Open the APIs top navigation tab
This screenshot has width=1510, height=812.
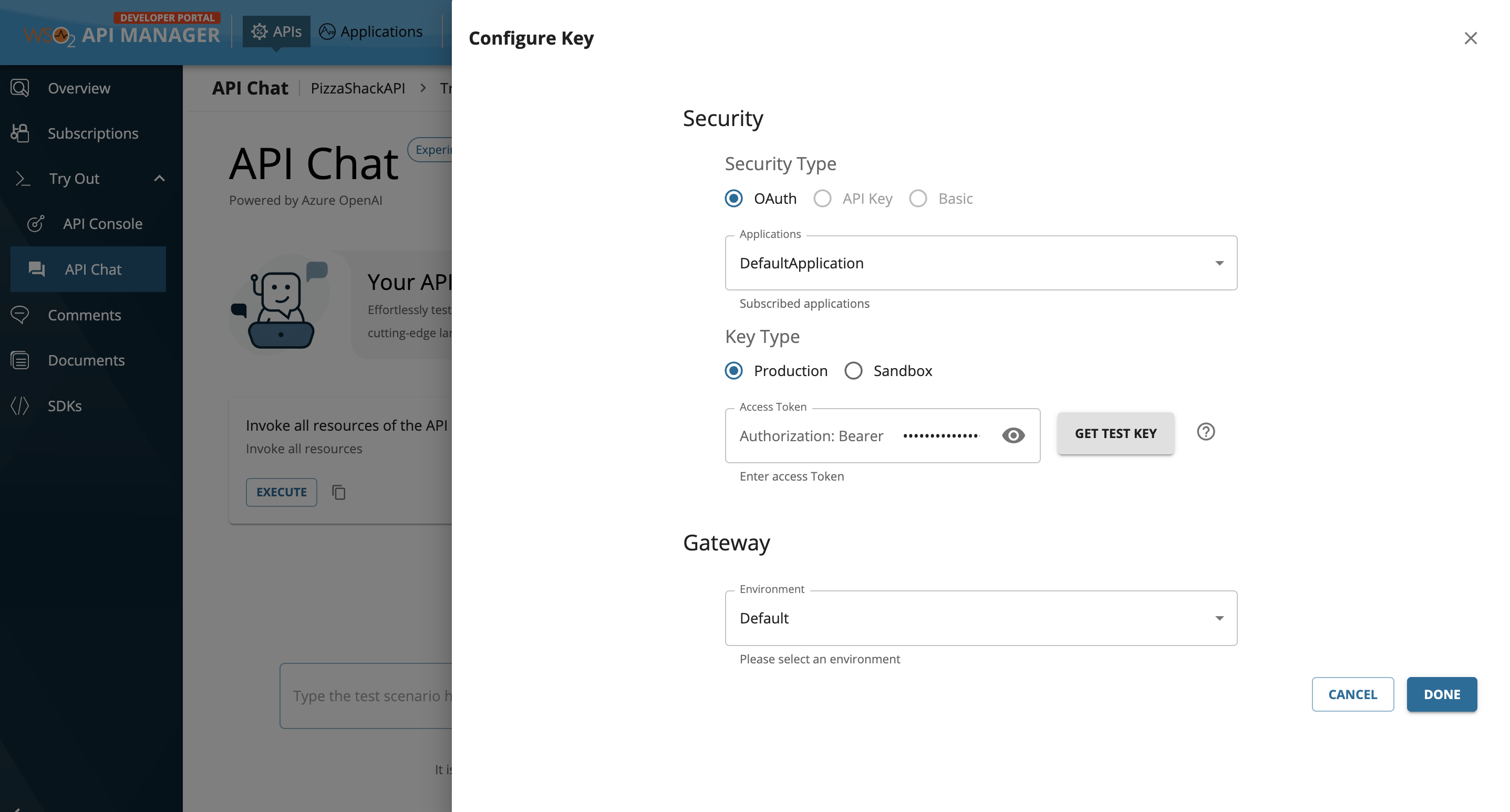[276, 32]
